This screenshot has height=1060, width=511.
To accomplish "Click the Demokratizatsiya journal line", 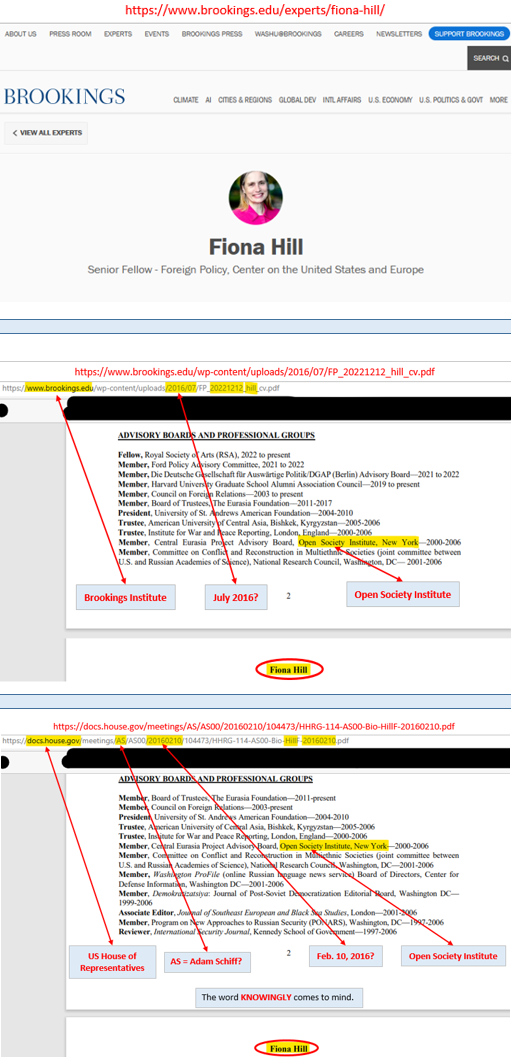I will (288, 897).
